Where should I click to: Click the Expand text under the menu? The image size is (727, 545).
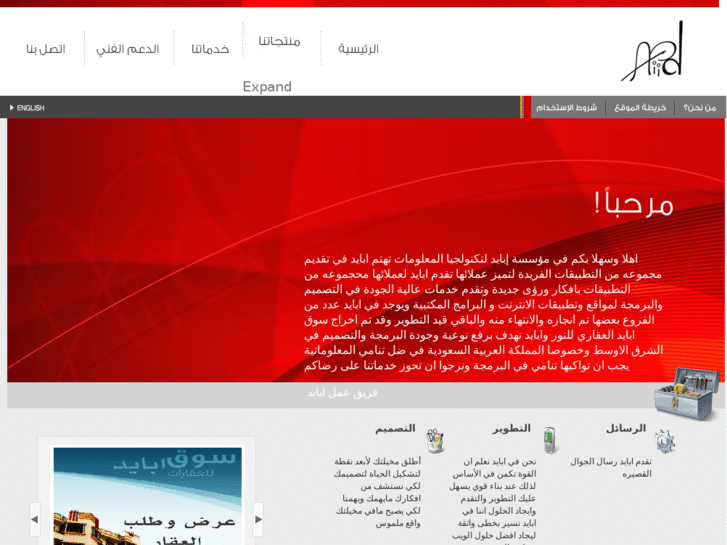coord(267,87)
